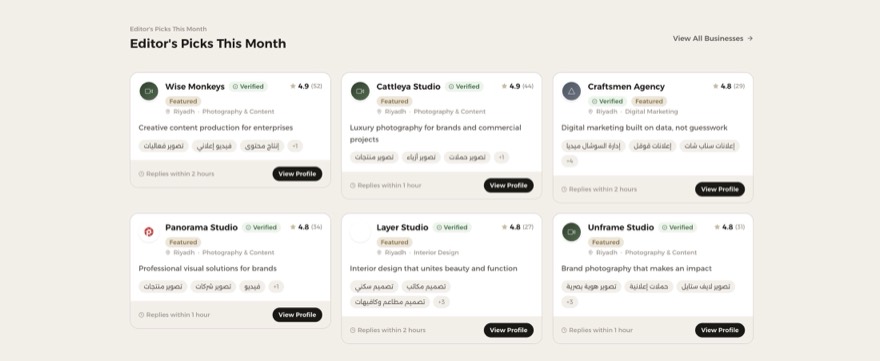The height and width of the screenshot is (361, 880).
Task: Click the Wise Monkeys camera avatar icon
Action: 149,91
